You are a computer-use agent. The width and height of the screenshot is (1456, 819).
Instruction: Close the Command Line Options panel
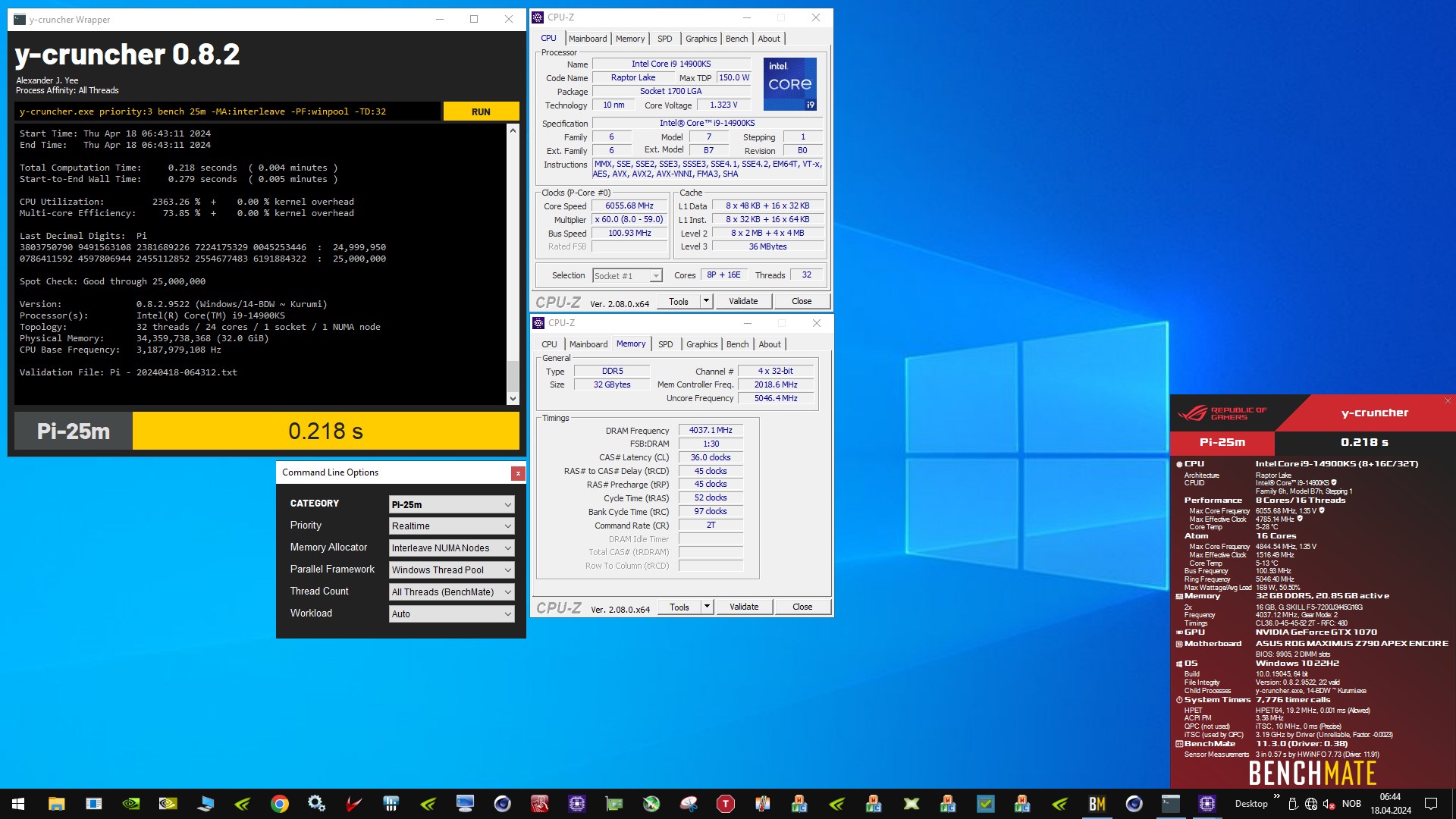[x=518, y=473]
